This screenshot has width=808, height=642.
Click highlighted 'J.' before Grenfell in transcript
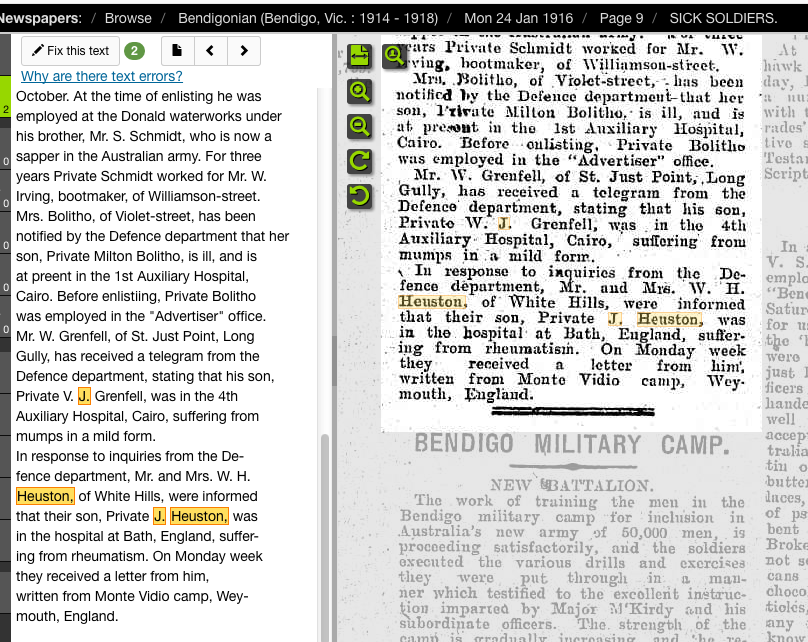click(x=84, y=396)
